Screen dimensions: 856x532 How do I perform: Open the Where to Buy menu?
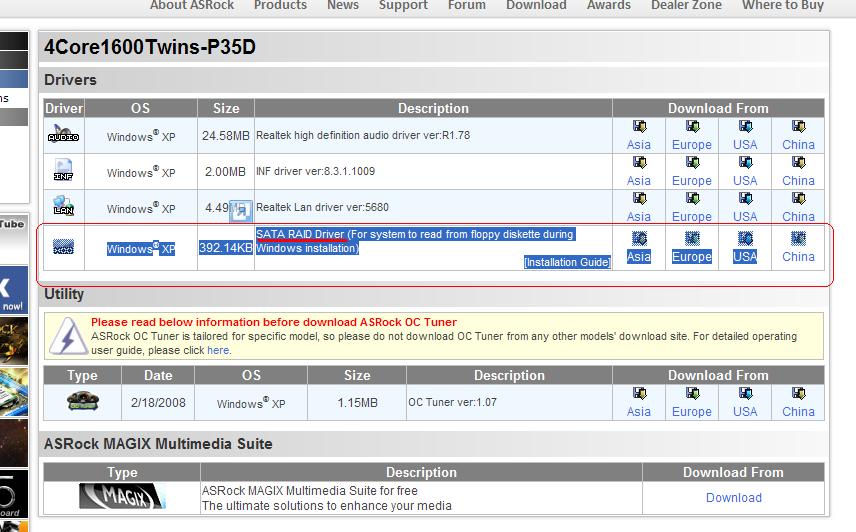pos(783,5)
